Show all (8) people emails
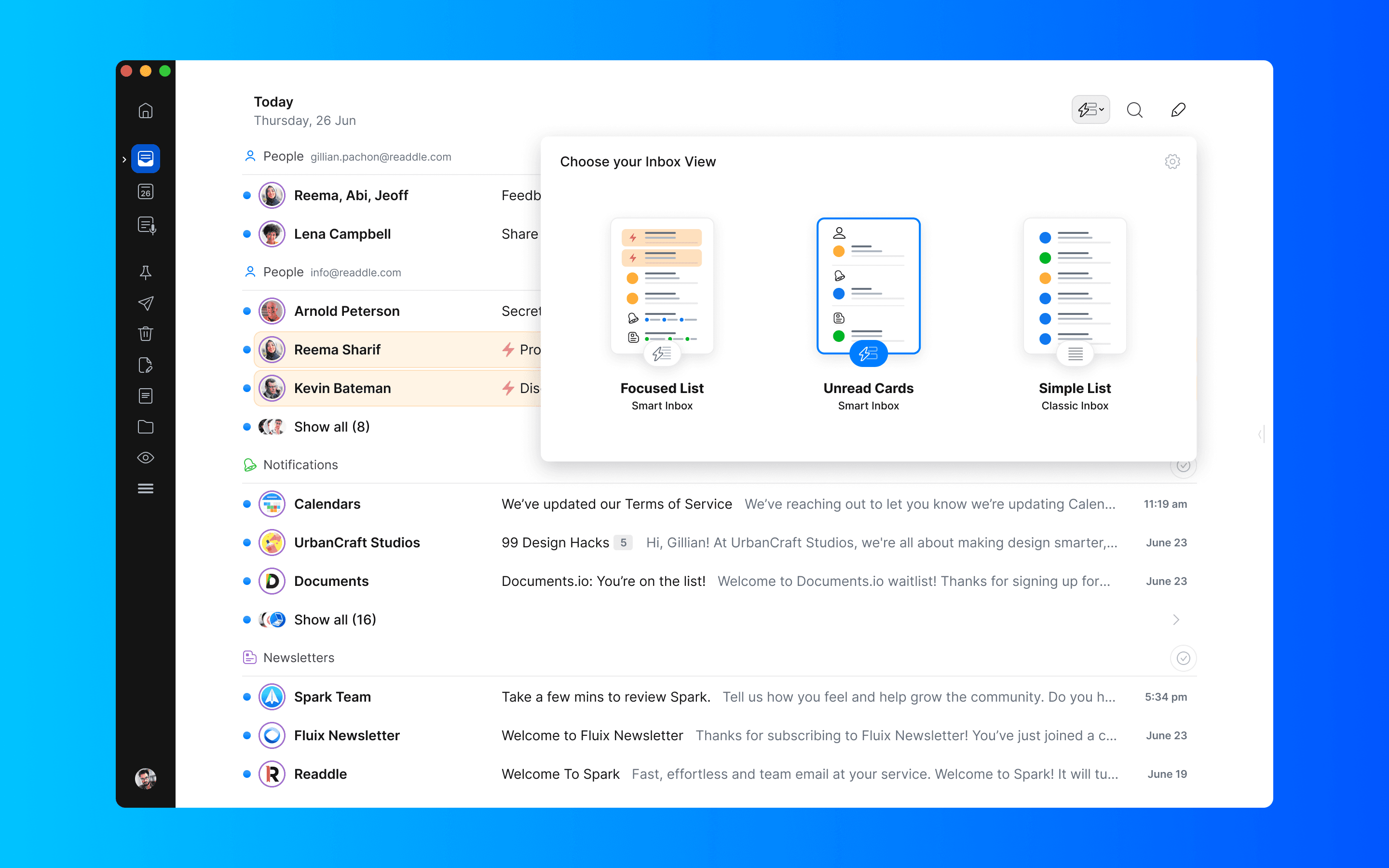 pos(332,427)
